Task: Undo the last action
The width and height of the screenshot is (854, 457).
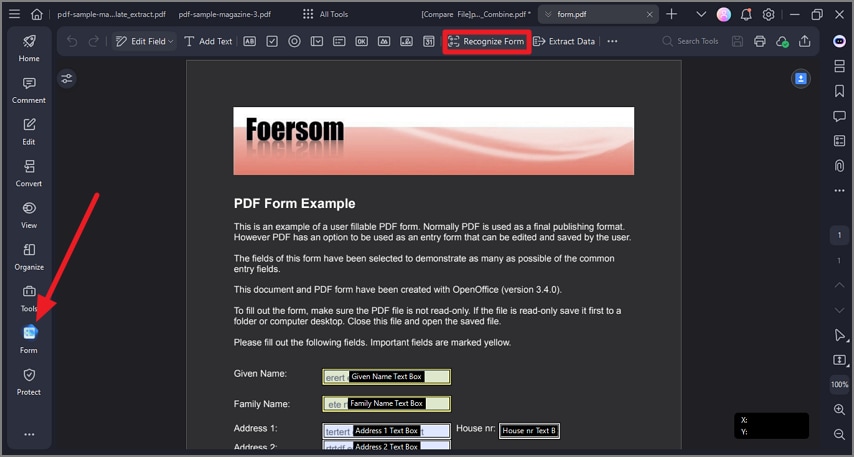Action: [x=72, y=41]
